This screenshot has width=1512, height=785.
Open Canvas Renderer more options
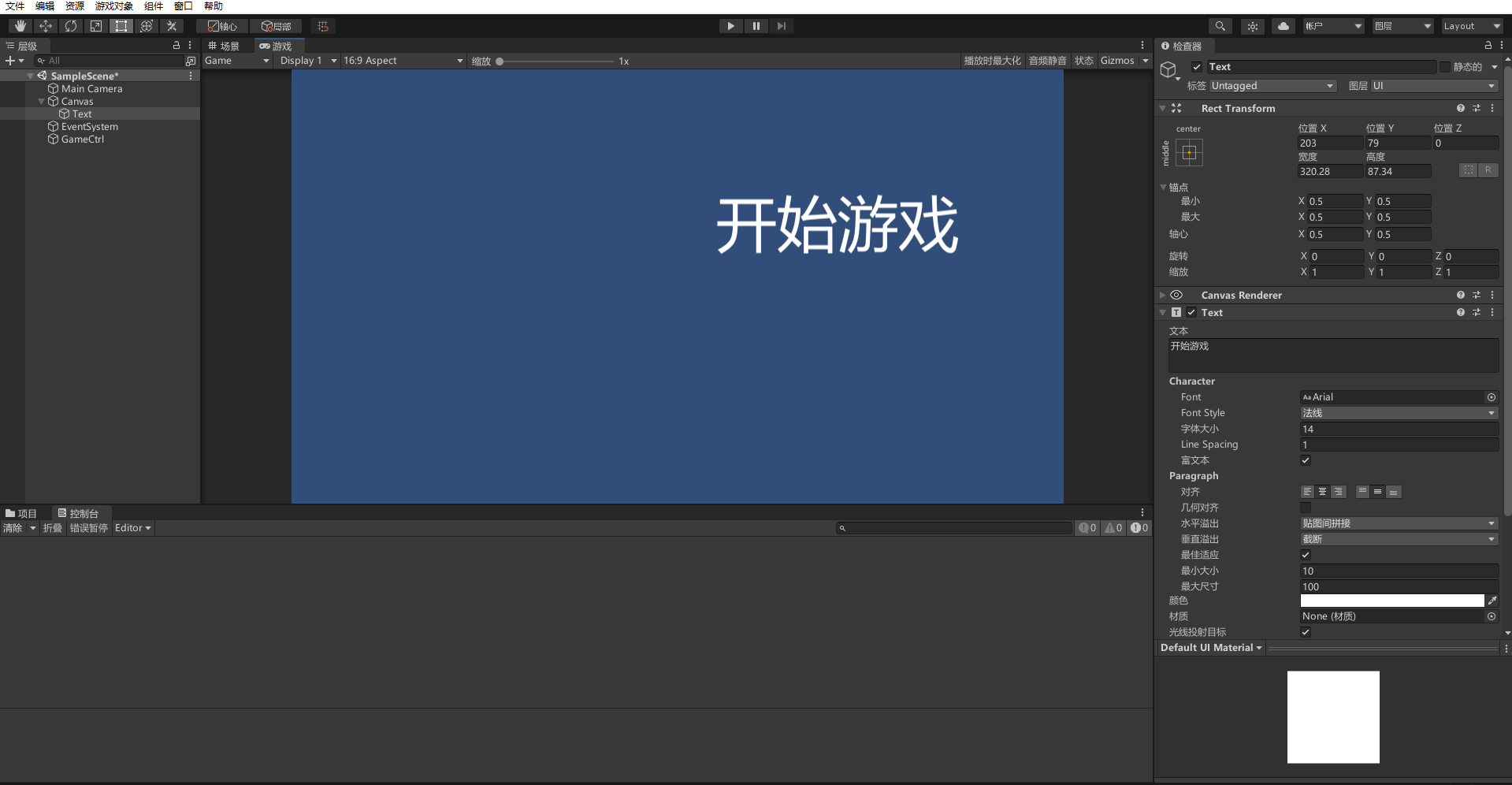coord(1492,295)
